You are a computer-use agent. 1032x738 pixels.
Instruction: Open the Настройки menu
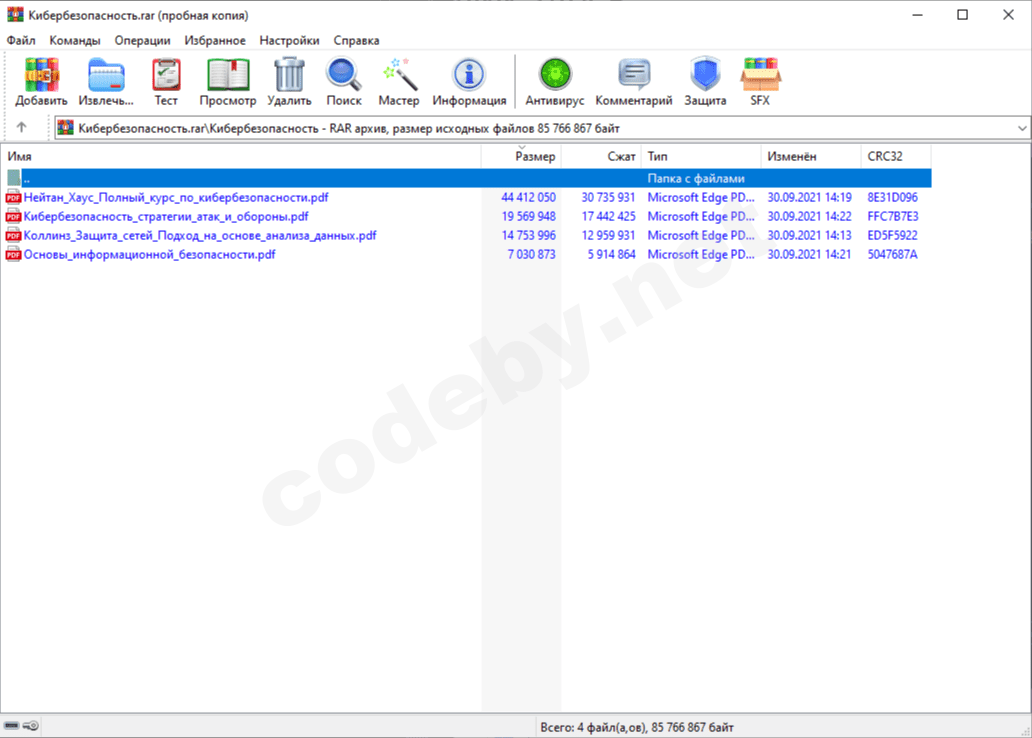coord(289,40)
